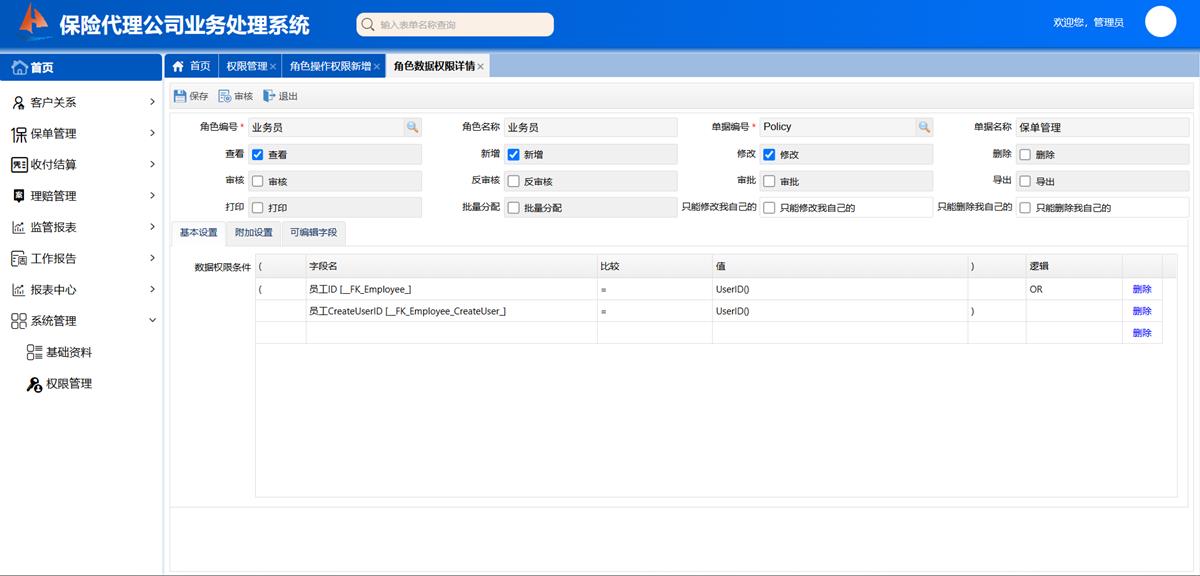Tick the 只能修改我自己的 checkbox

point(769,208)
